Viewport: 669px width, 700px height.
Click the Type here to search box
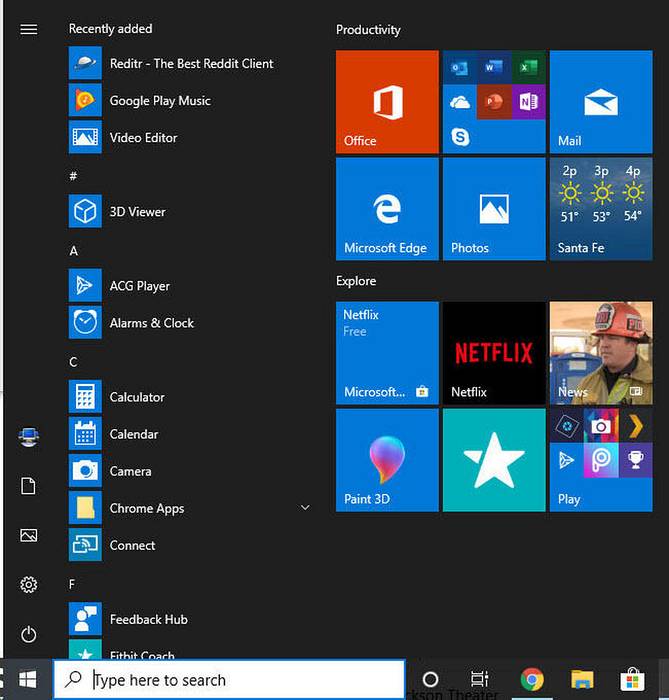coord(230,680)
